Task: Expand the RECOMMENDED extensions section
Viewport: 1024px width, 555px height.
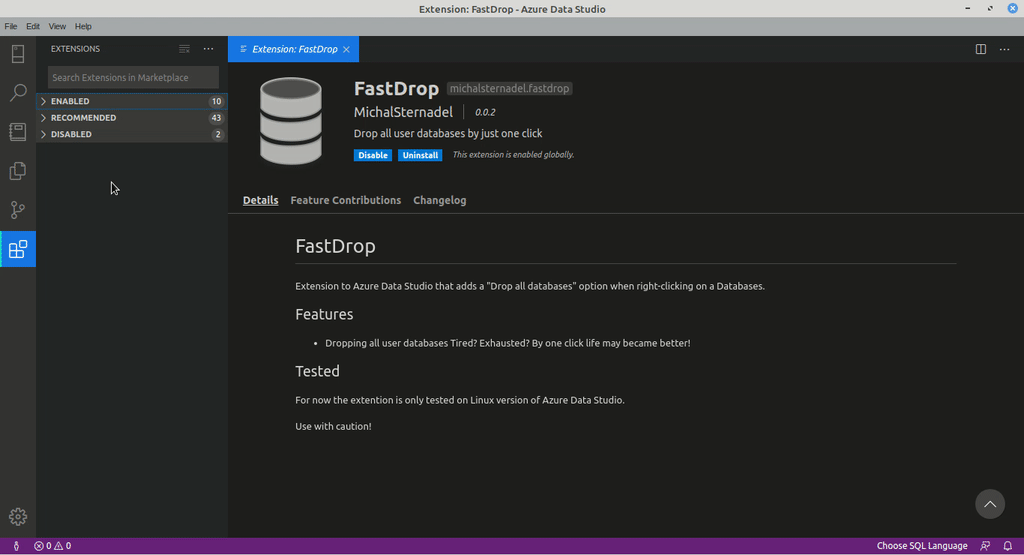Action: (x=132, y=118)
